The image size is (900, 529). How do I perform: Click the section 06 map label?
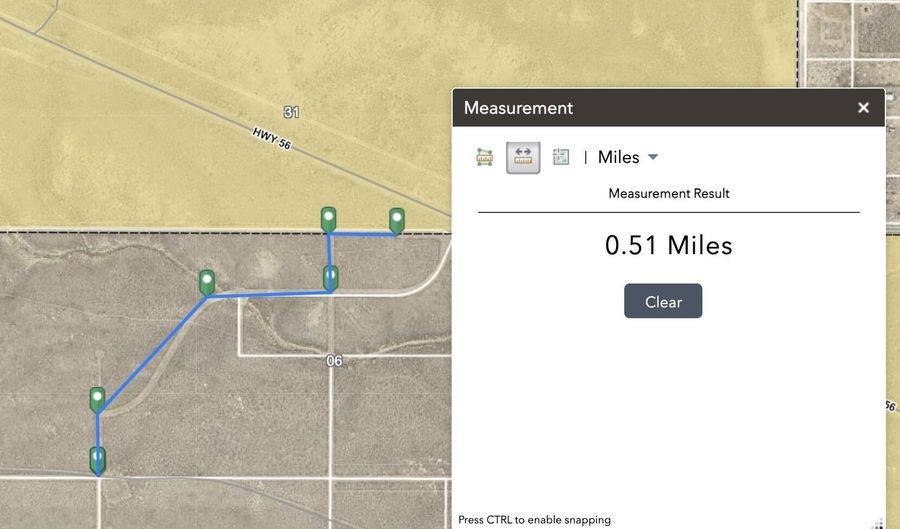click(334, 360)
